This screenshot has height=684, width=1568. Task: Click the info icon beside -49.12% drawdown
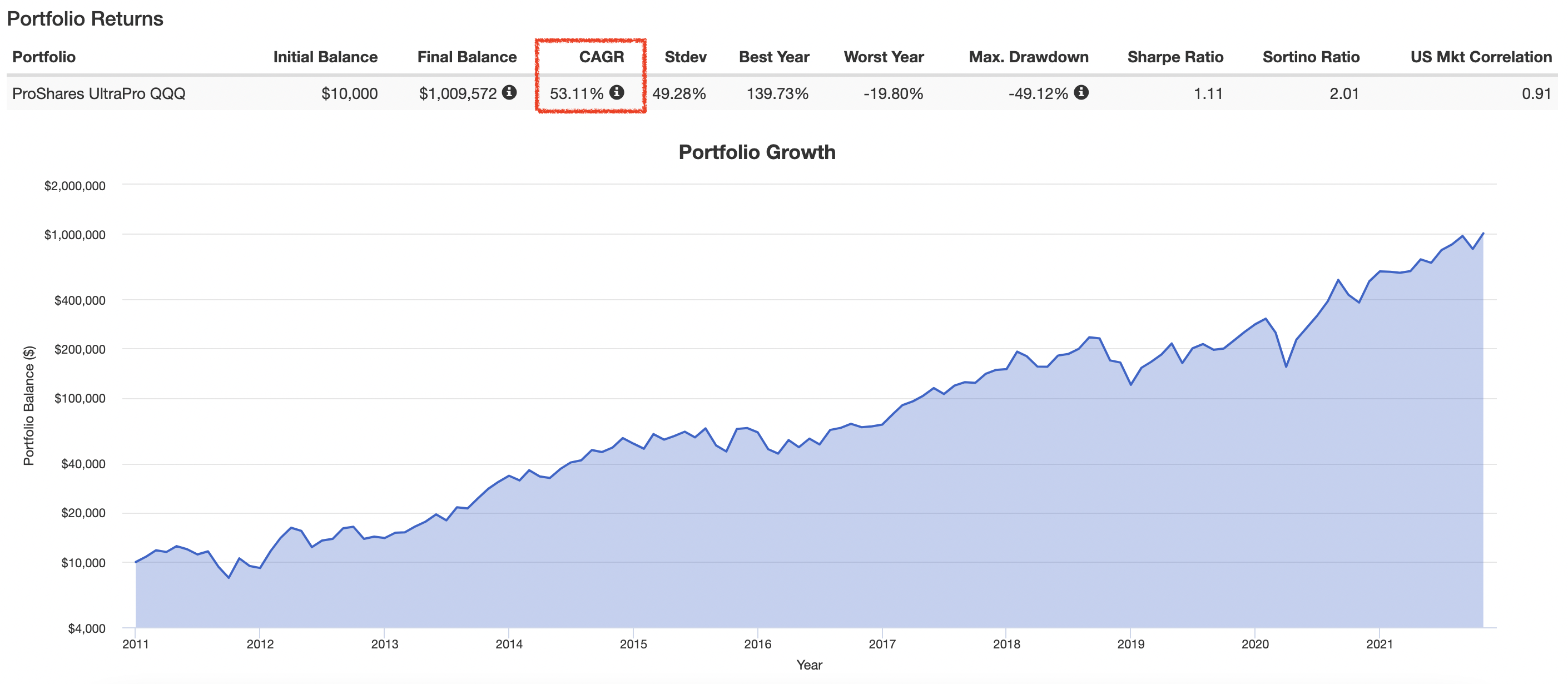click(x=1081, y=92)
